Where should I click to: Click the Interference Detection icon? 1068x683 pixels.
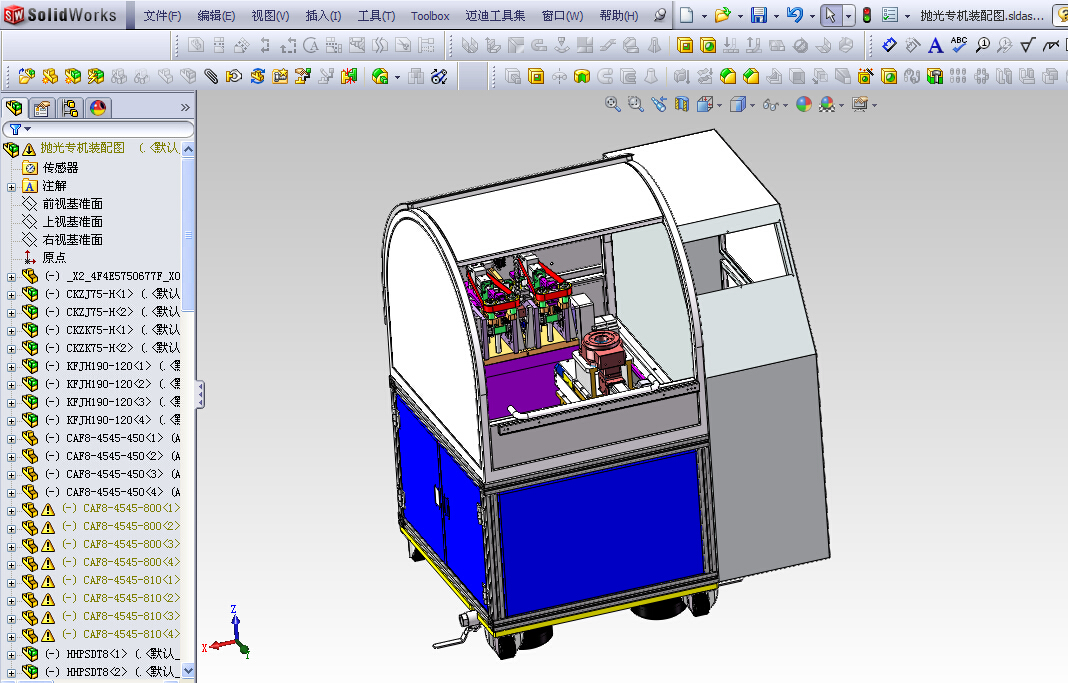coord(349,76)
